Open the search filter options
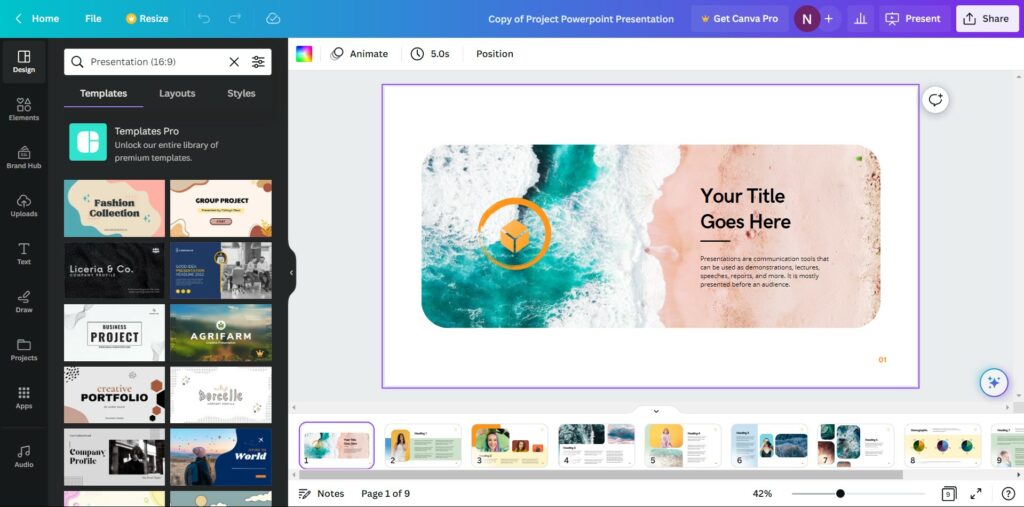Viewport: 1024px width, 507px height. (x=258, y=62)
